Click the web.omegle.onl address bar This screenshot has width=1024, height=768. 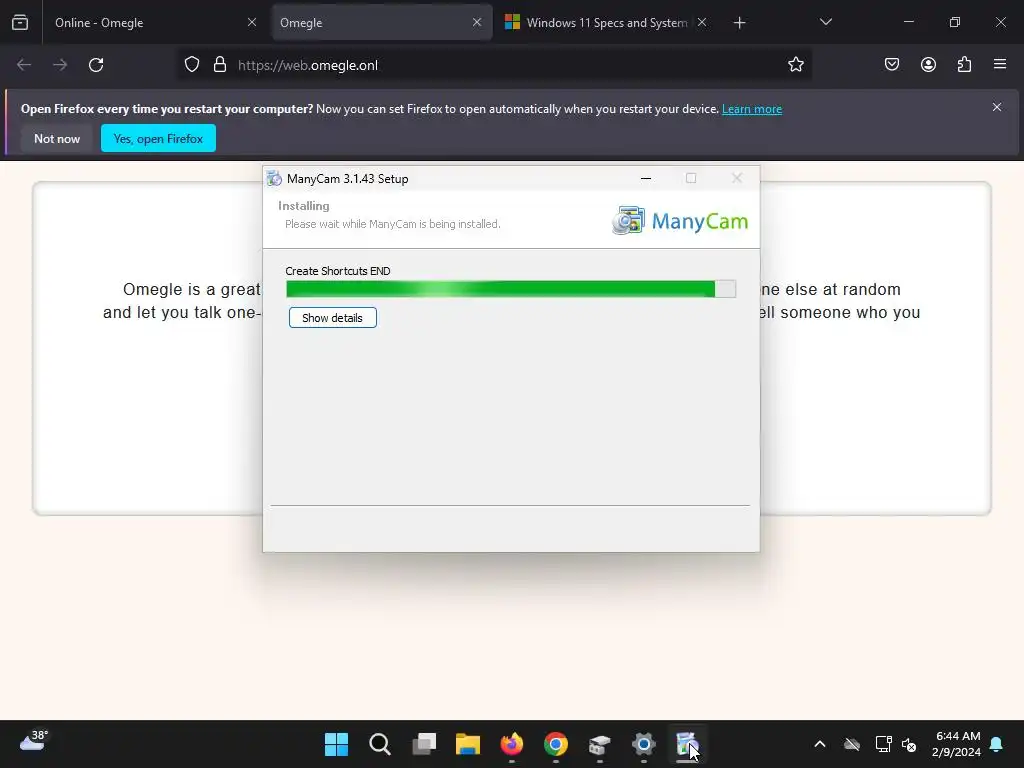coord(495,65)
